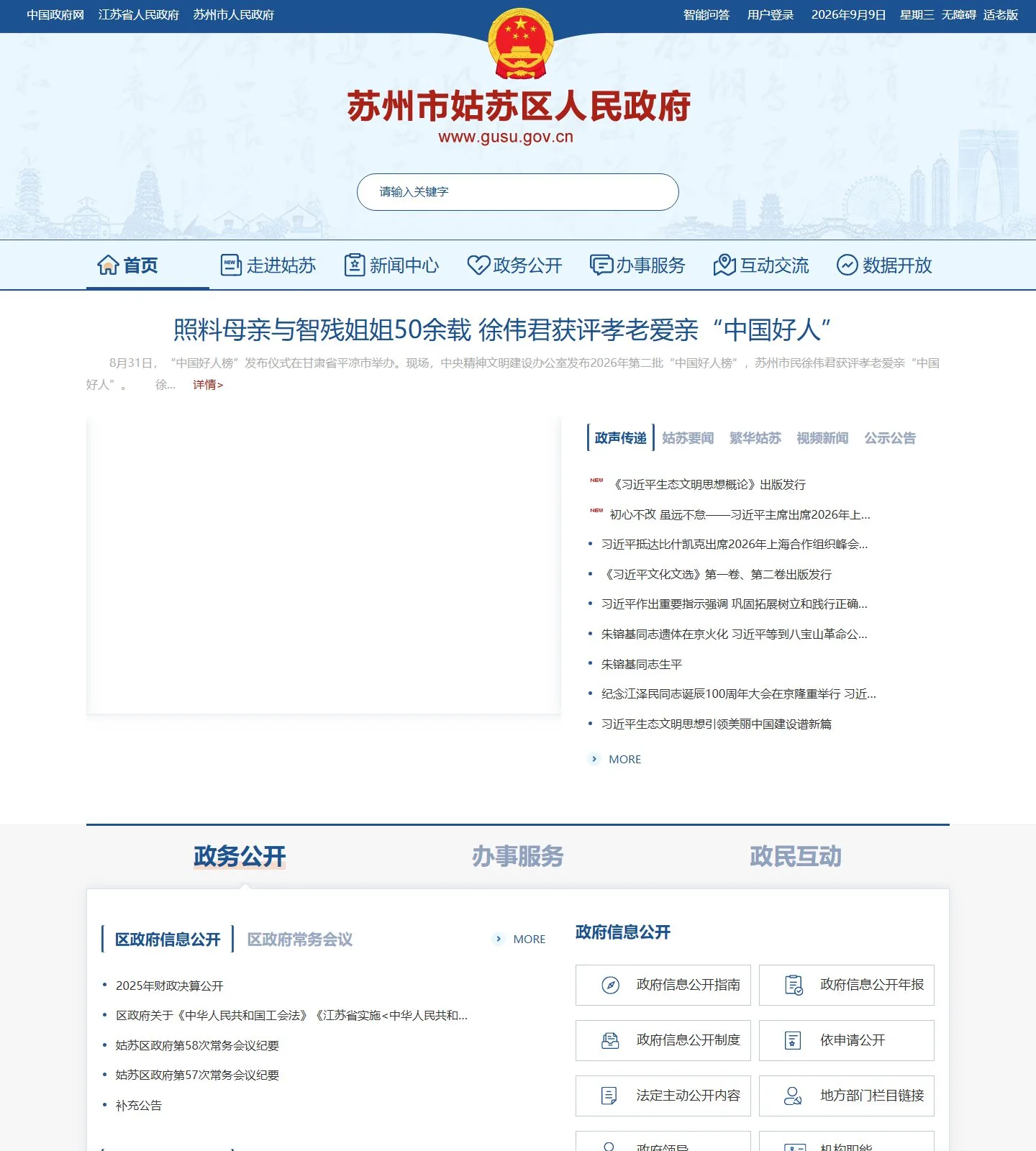Open 朱镕基同志遗体在京火化 news item
The height and width of the screenshot is (1151, 1036).
[735, 634]
